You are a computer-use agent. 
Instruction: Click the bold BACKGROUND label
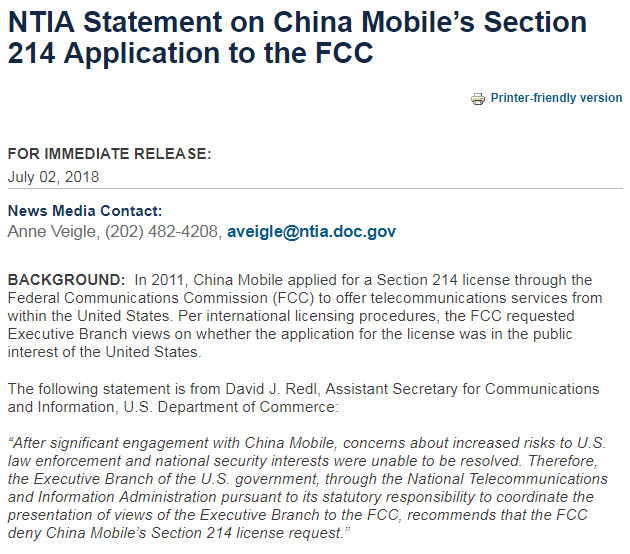click(x=66, y=280)
